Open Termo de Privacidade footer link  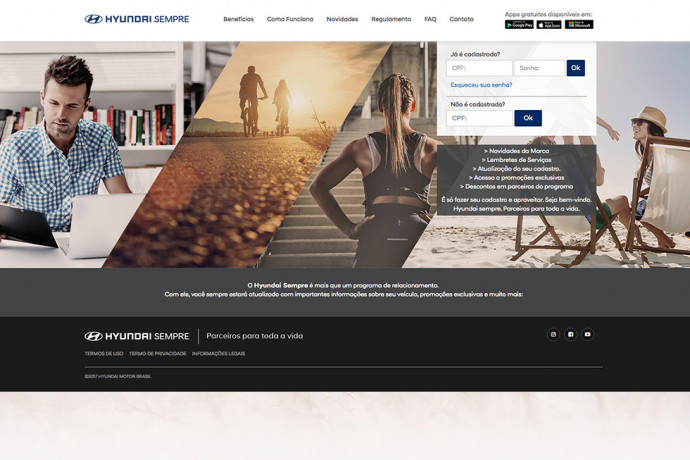(158, 354)
